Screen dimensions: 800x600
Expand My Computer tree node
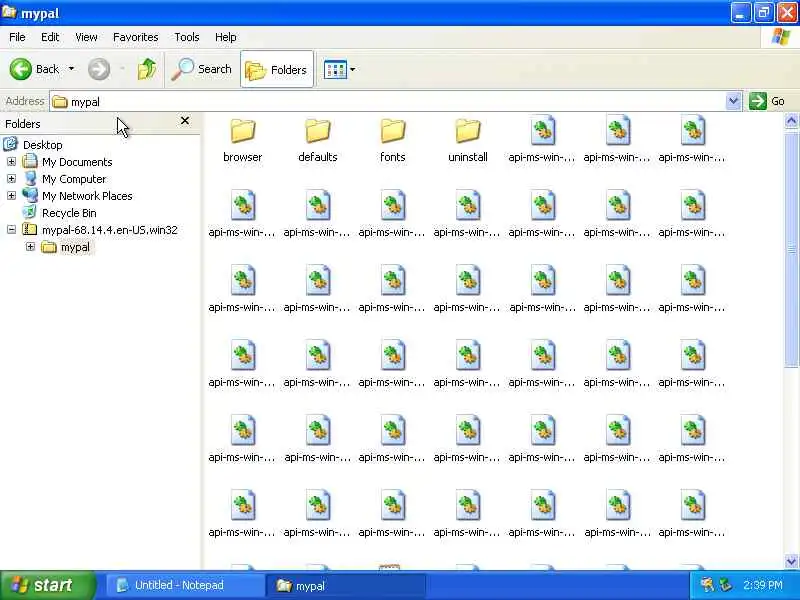pyautogui.click(x=11, y=179)
